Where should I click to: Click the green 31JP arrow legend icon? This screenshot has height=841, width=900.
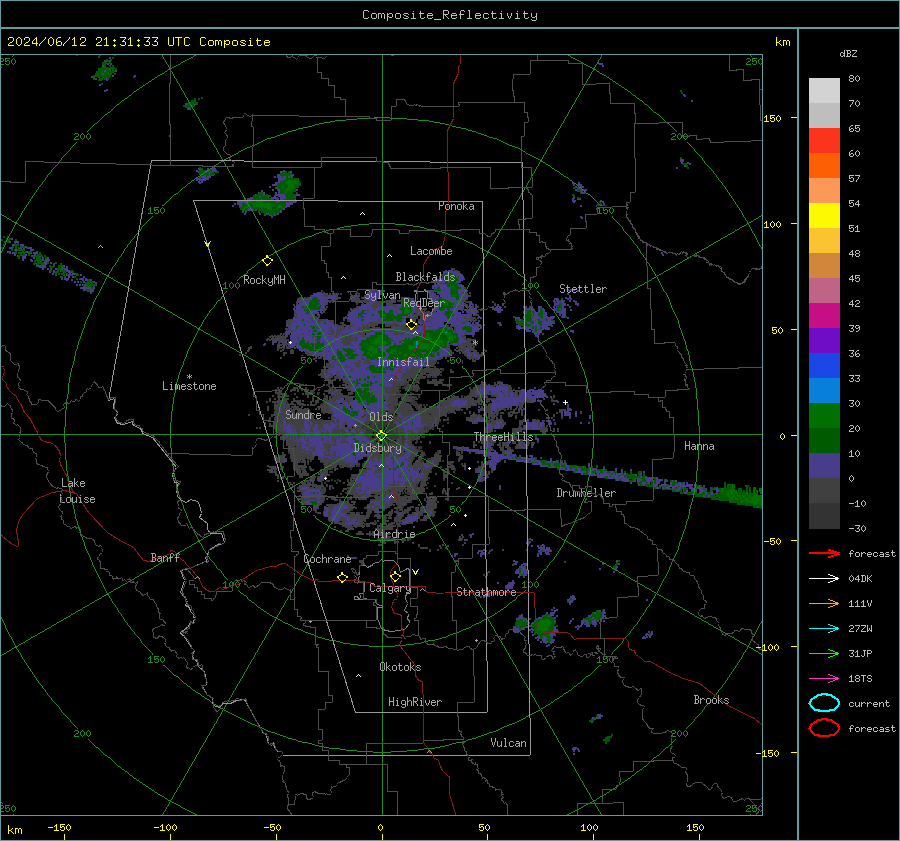[824, 653]
